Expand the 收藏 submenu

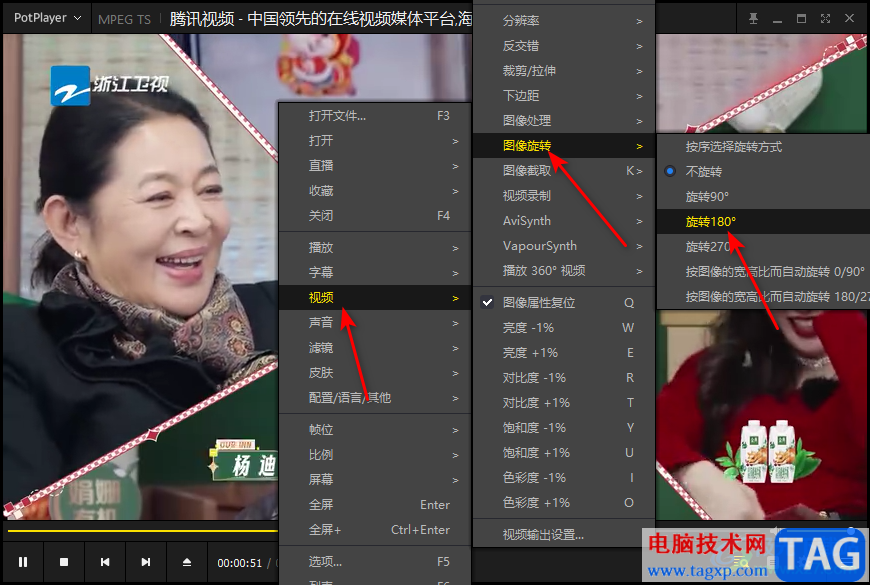(375, 190)
